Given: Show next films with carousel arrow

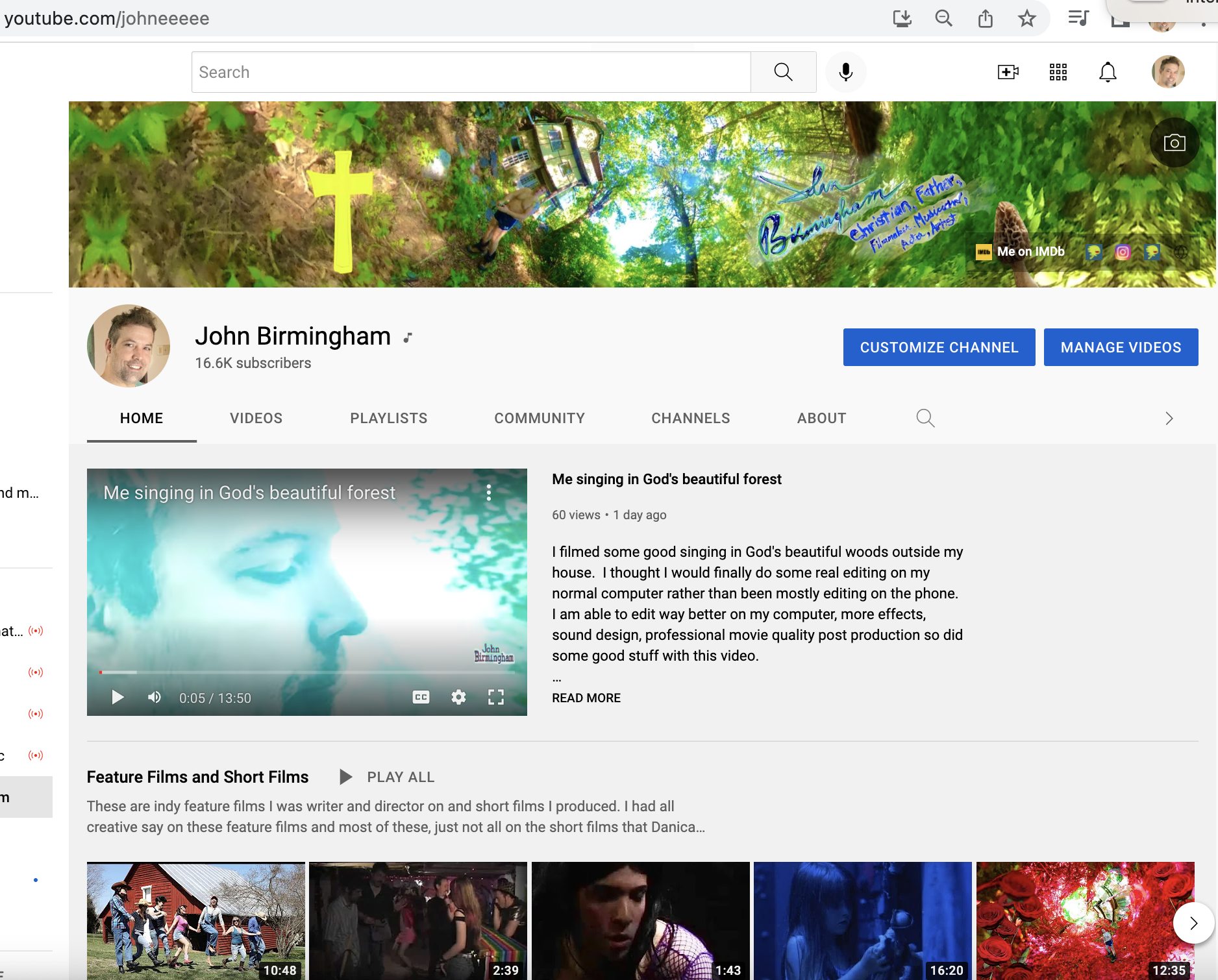Looking at the screenshot, I should pos(1193,923).
